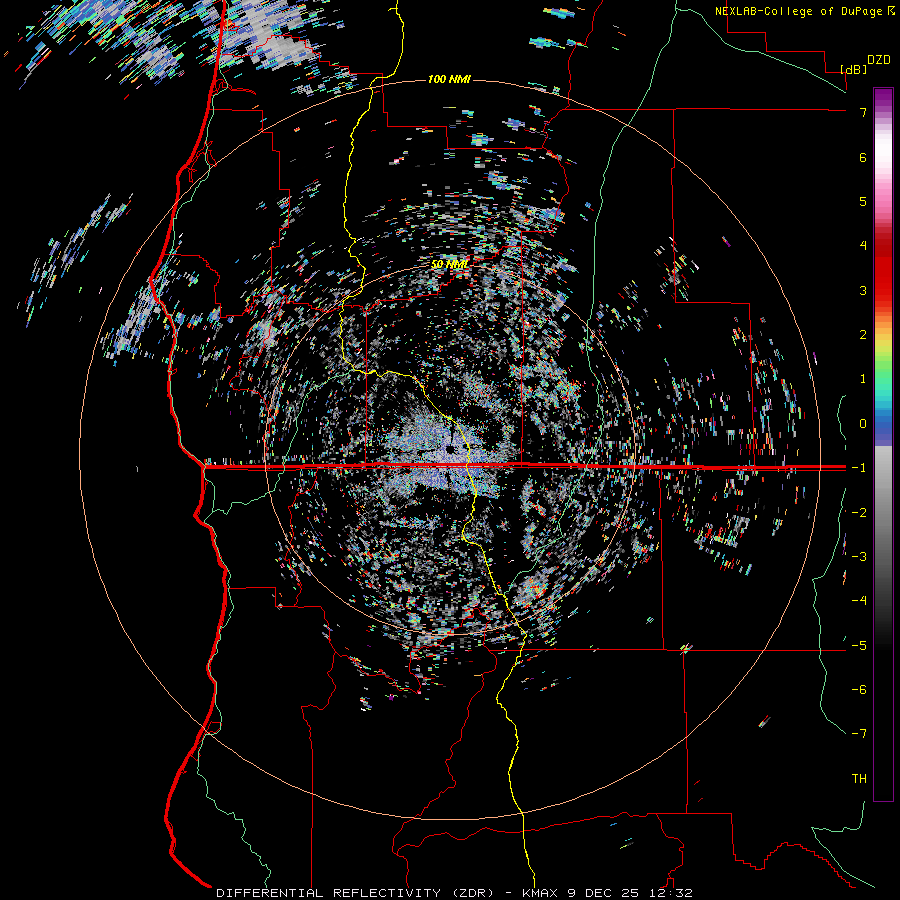900x900 pixels.
Task: Click the dark radar site dot at center
Action: pyautogui.click(x=450, y=448)
